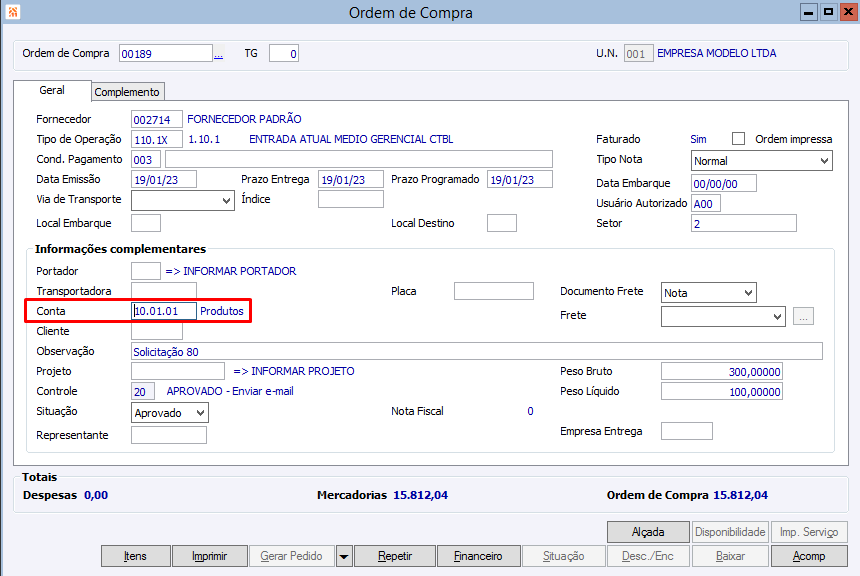Image resolution: width=860 pixels, height=576 pixels.
Task: Click the ellipsis button beside Frete
Action: (803, 317)
